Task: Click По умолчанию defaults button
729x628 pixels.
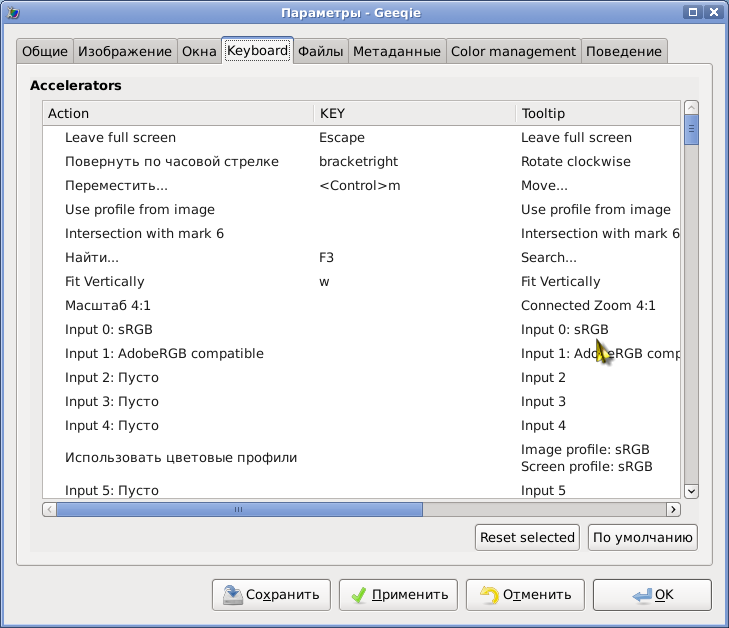Action: point(643,537)
